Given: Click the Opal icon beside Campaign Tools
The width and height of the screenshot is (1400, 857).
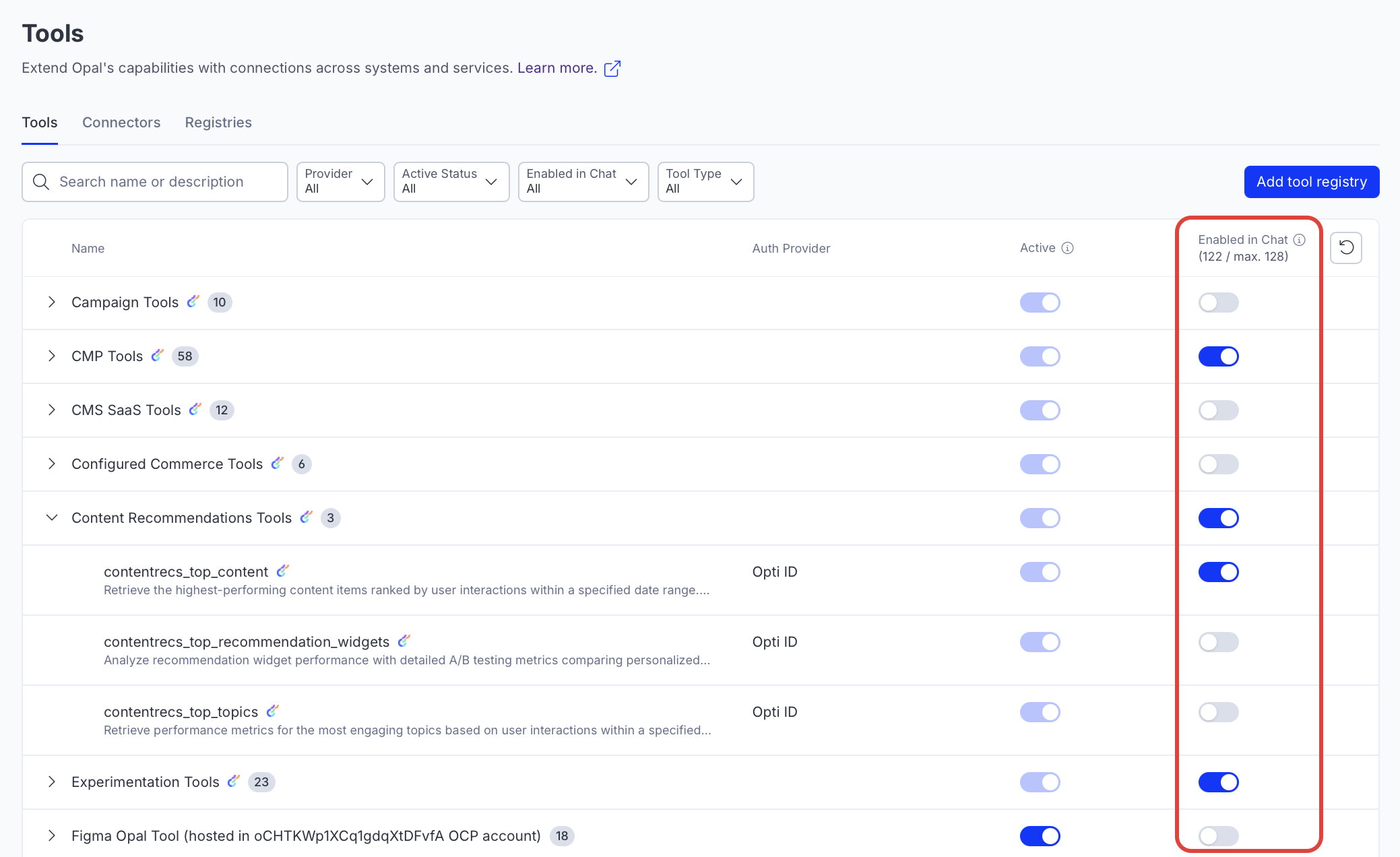Looking at the screenshot, I should [193, 301].
